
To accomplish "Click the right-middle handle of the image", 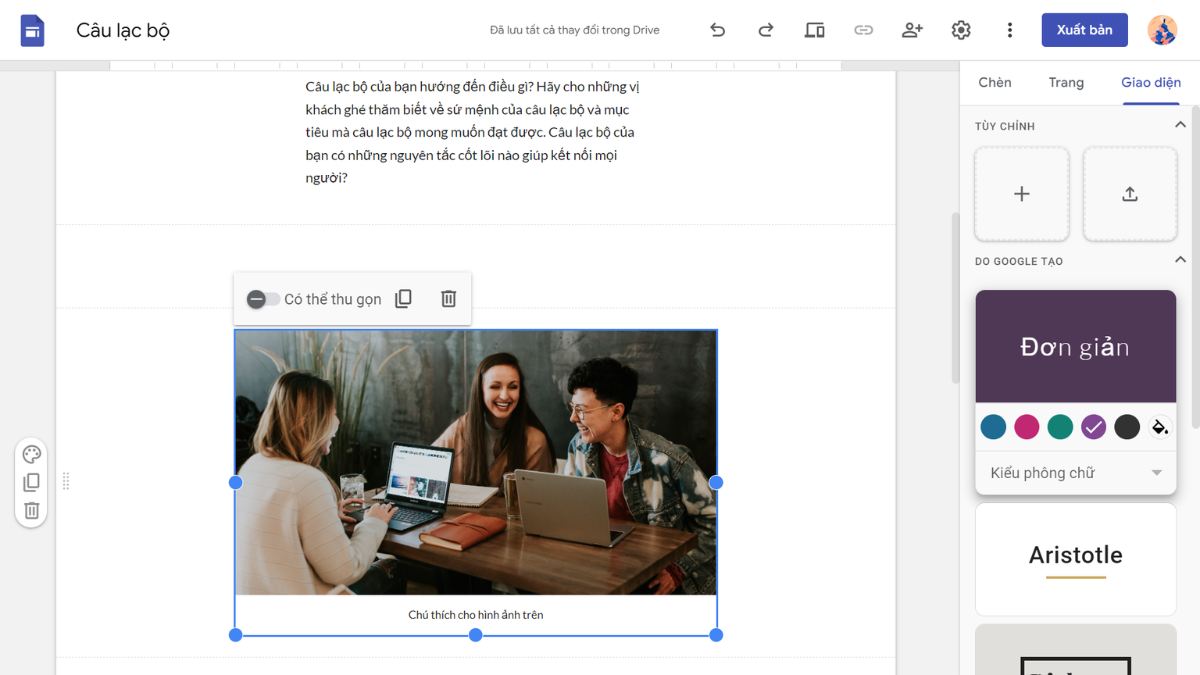I will click(x=716, y=482).
